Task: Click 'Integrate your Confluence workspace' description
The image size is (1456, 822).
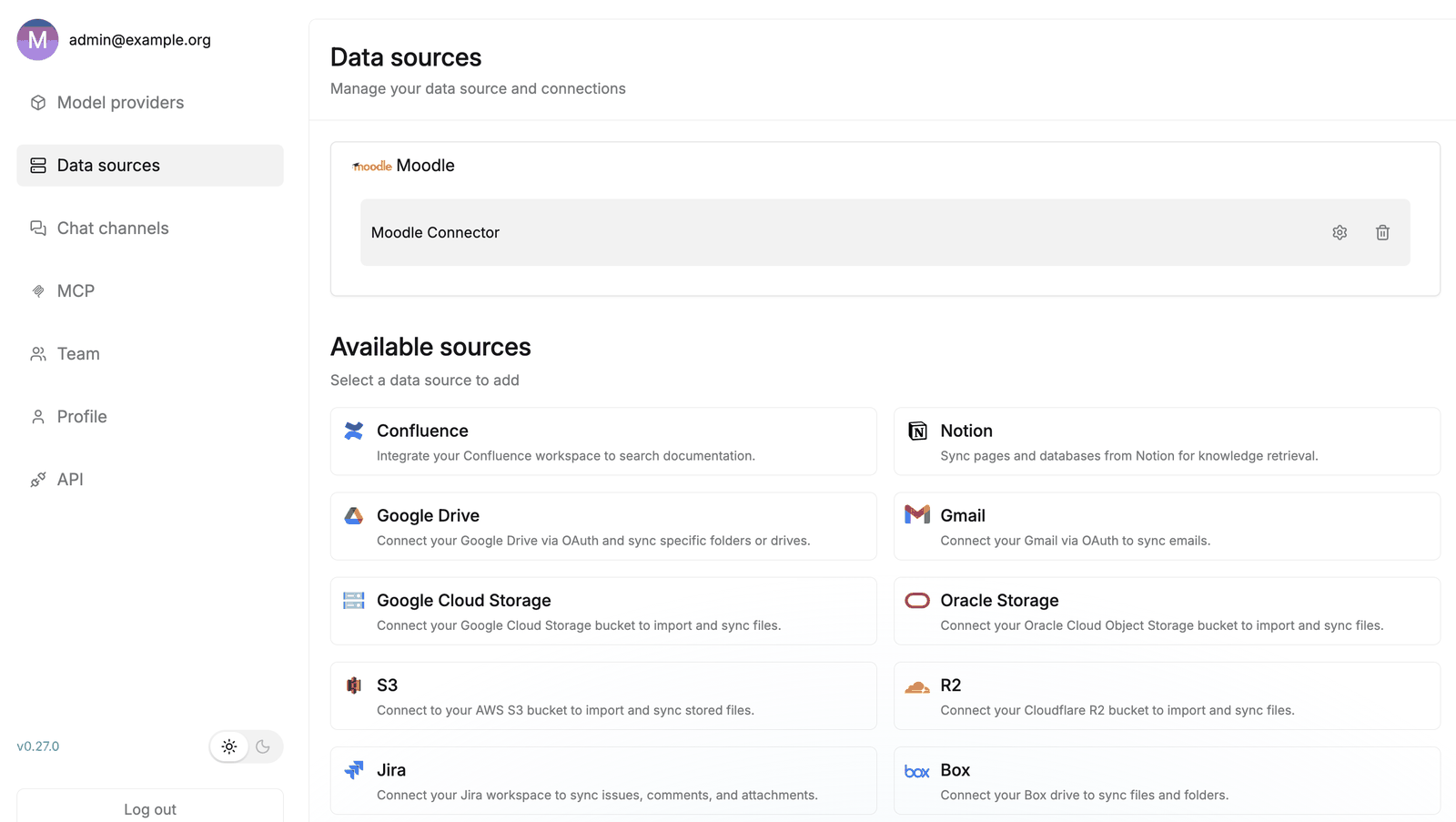Action: [566, 456]
